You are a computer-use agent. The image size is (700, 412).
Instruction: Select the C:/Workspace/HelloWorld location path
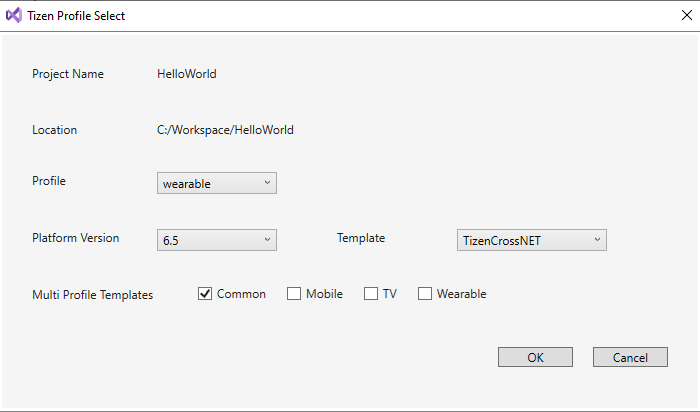225,130
